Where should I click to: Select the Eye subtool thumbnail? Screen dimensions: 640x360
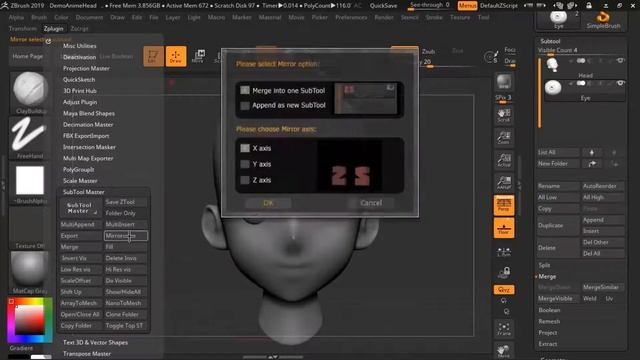(x=553, y=87)
